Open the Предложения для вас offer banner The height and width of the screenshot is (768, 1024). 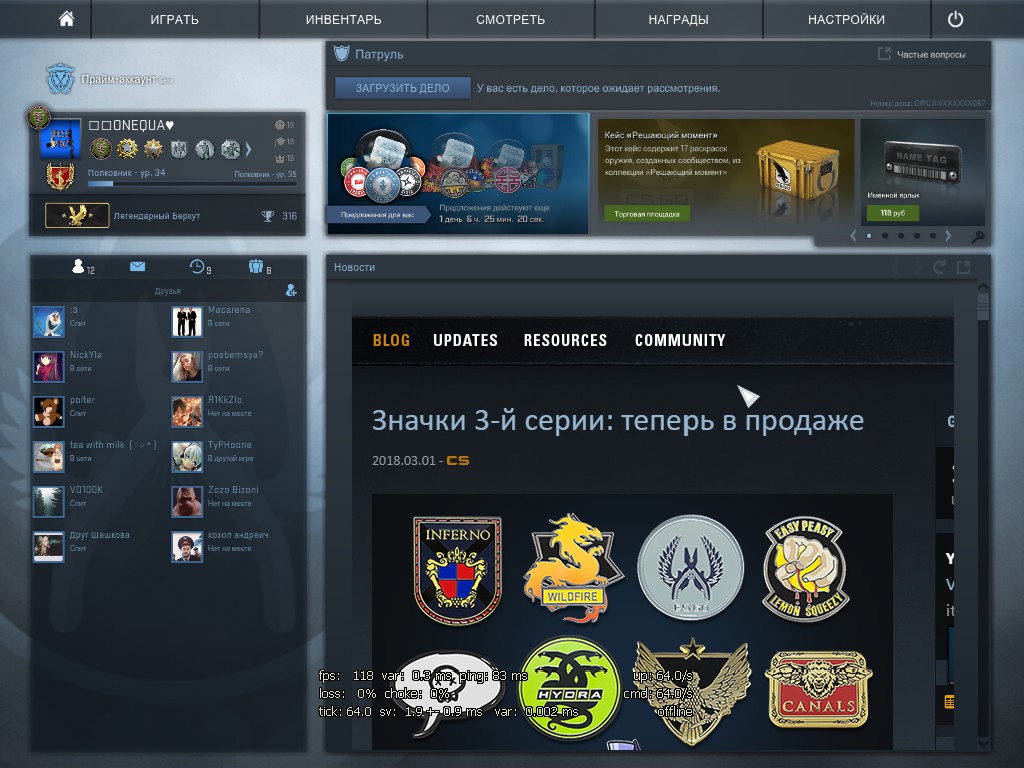click(458, 174)
